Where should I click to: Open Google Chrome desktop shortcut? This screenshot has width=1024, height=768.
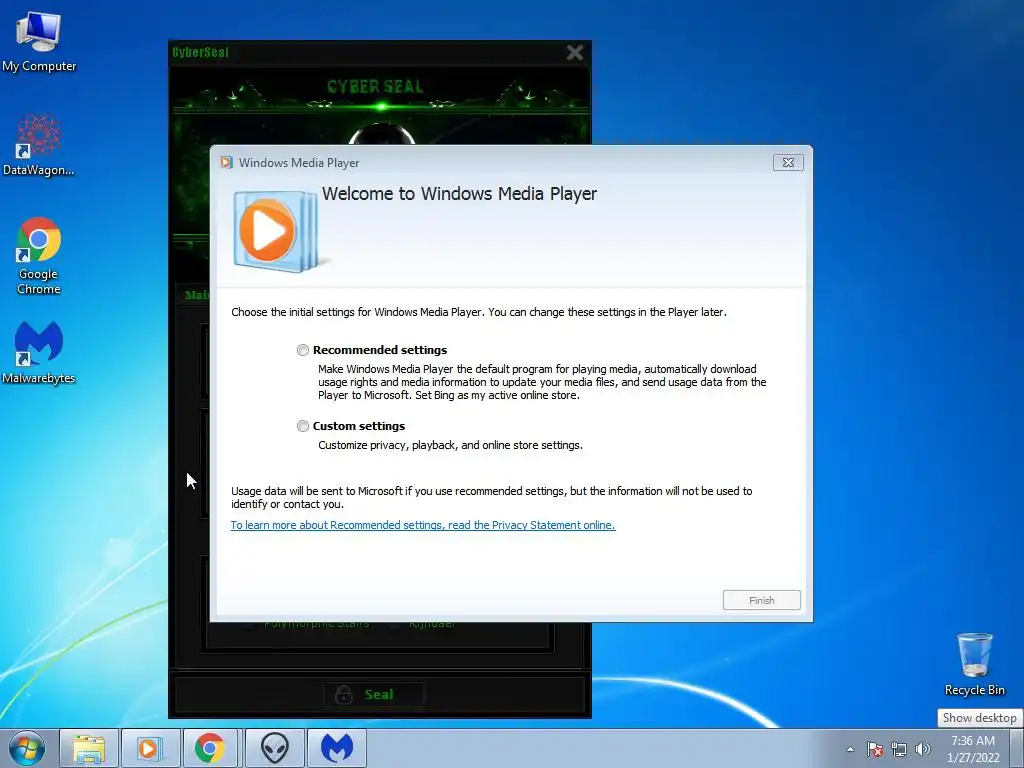[39, 256]
